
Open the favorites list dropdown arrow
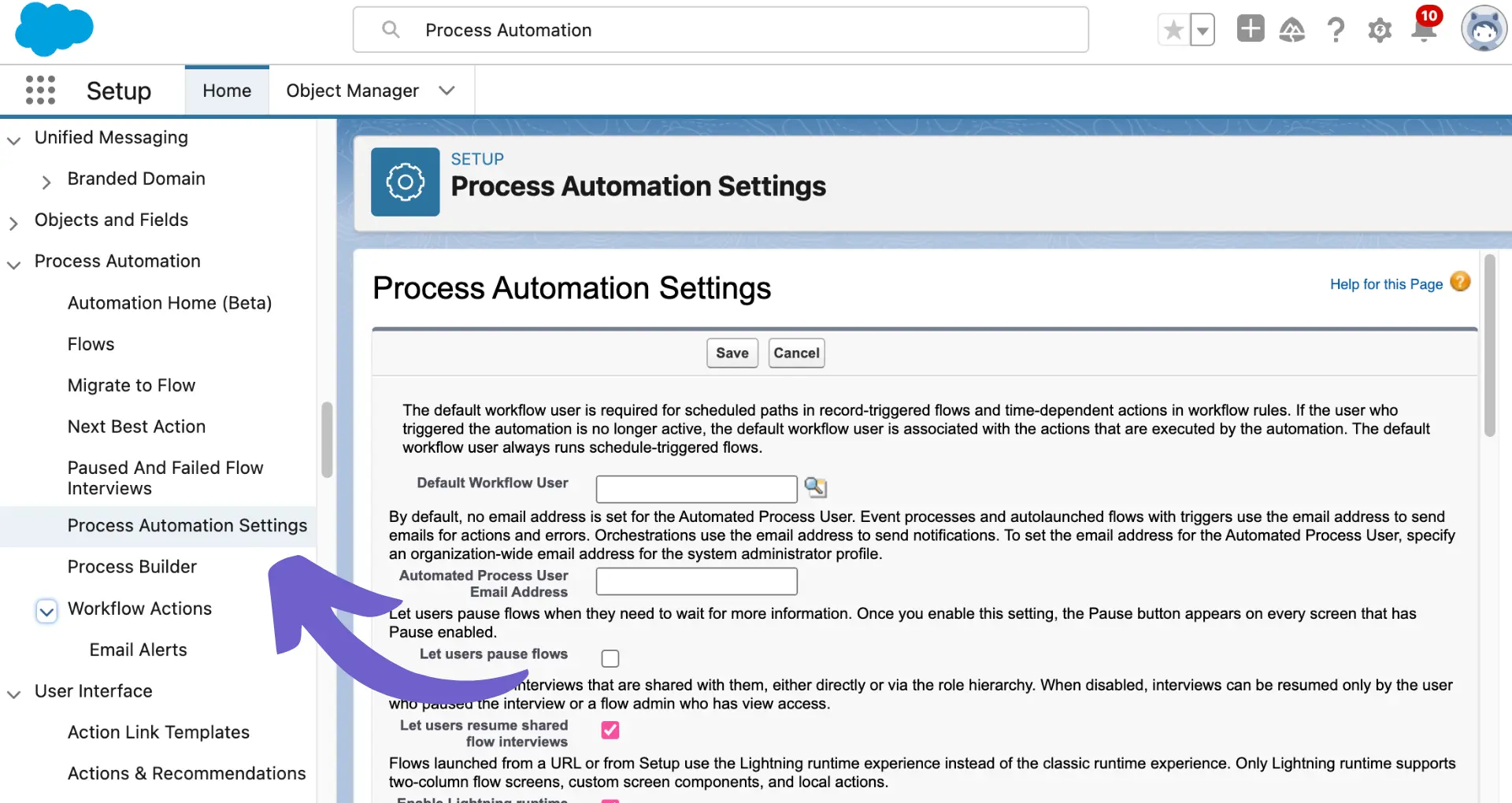point(1202,30)
